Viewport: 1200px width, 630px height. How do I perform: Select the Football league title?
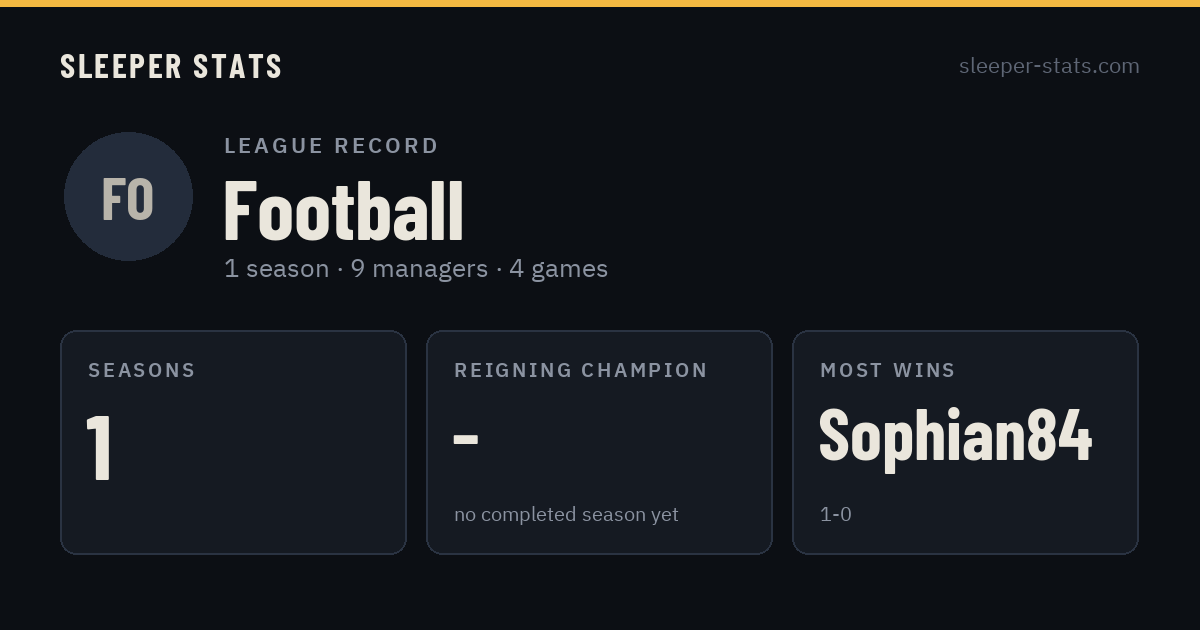click(343, 210)
